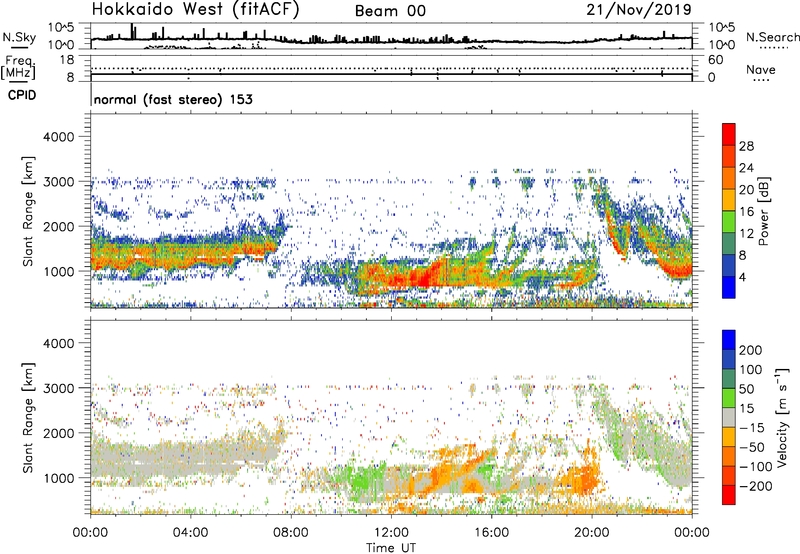This screenshot has width=800, height=554.
Task: Click the green positive-velocity patch near 11:00
Action: coord(363,481)
